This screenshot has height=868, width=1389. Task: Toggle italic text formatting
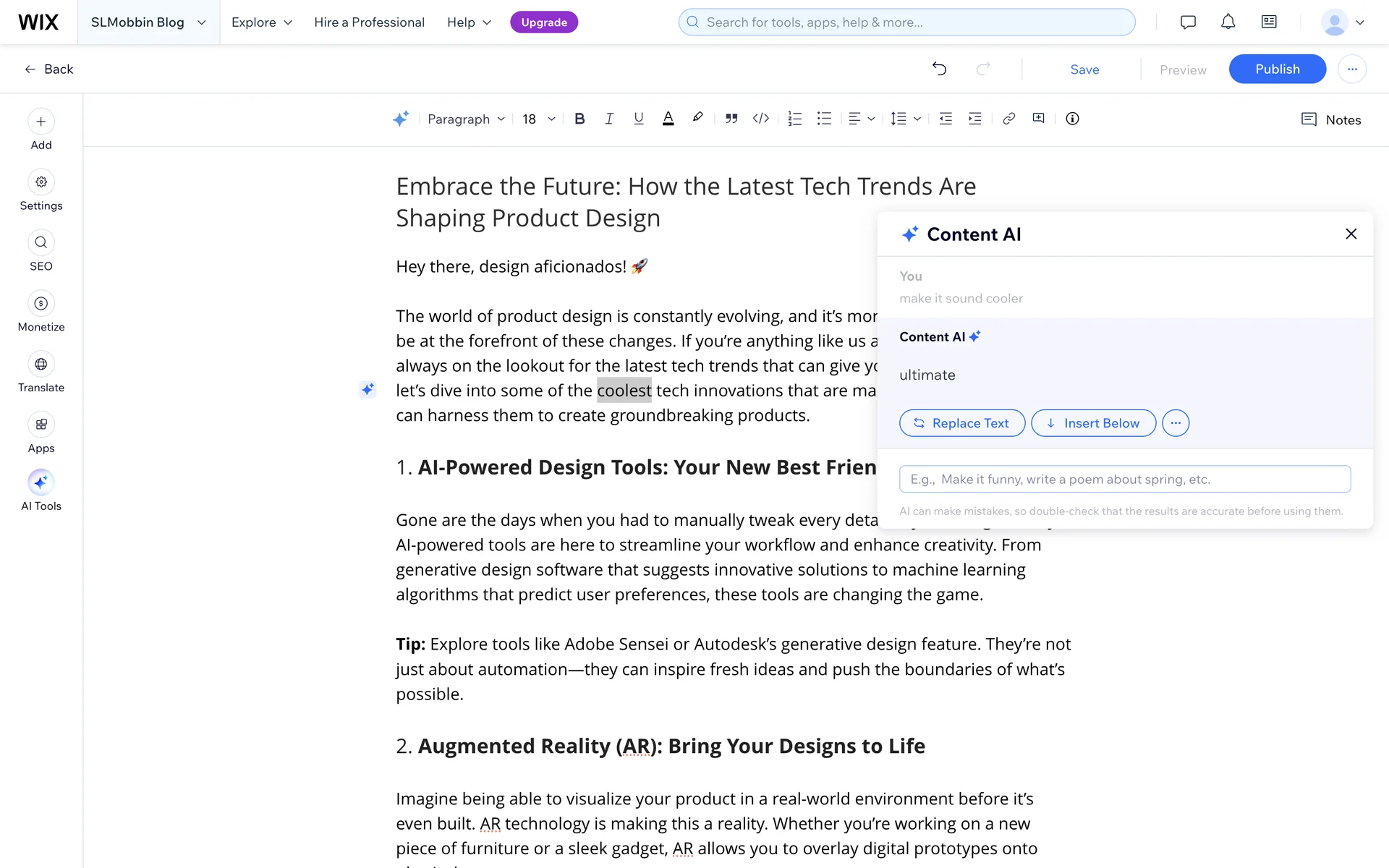point(609,119)
